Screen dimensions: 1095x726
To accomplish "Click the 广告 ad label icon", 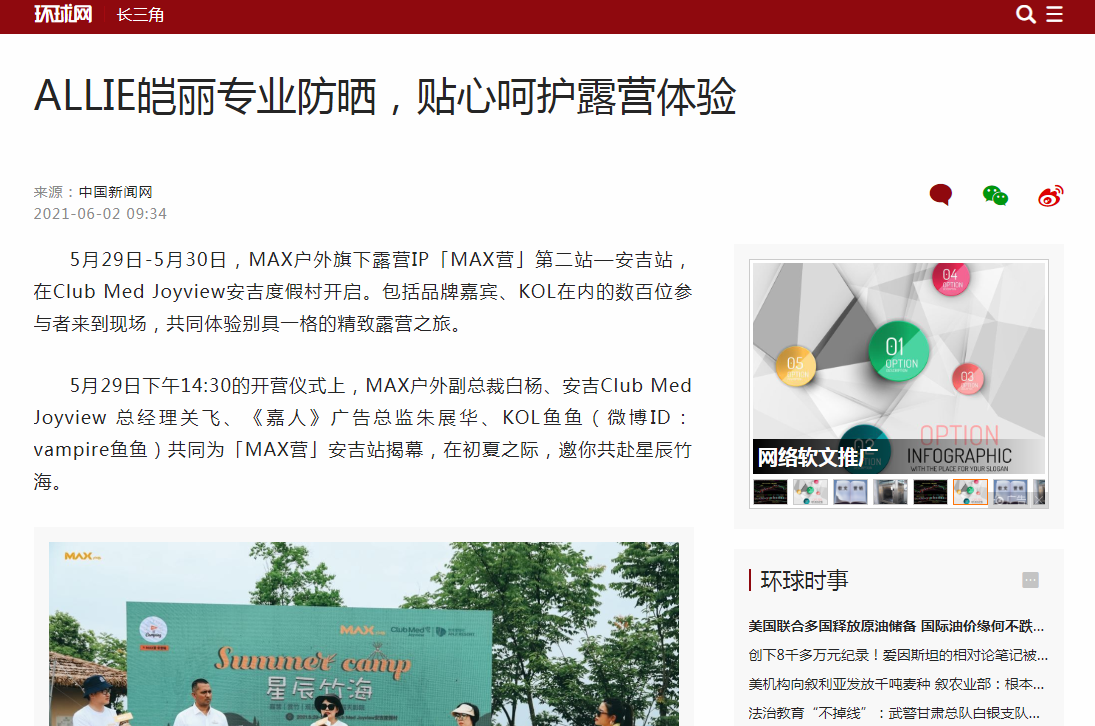I will [x=1011, y=500].
